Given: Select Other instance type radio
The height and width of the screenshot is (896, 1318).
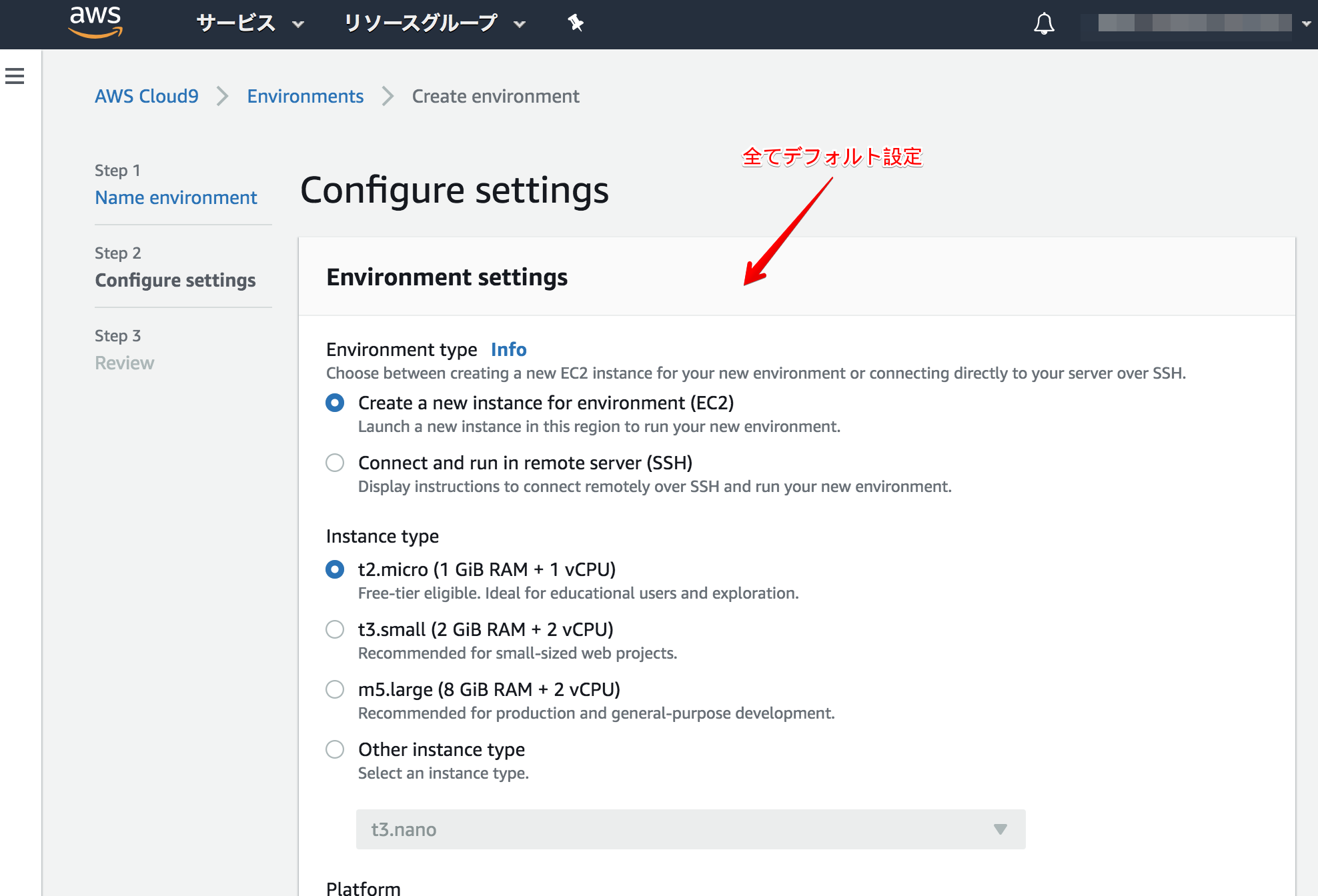Looking at the screenshot, I should click(335, 749).
